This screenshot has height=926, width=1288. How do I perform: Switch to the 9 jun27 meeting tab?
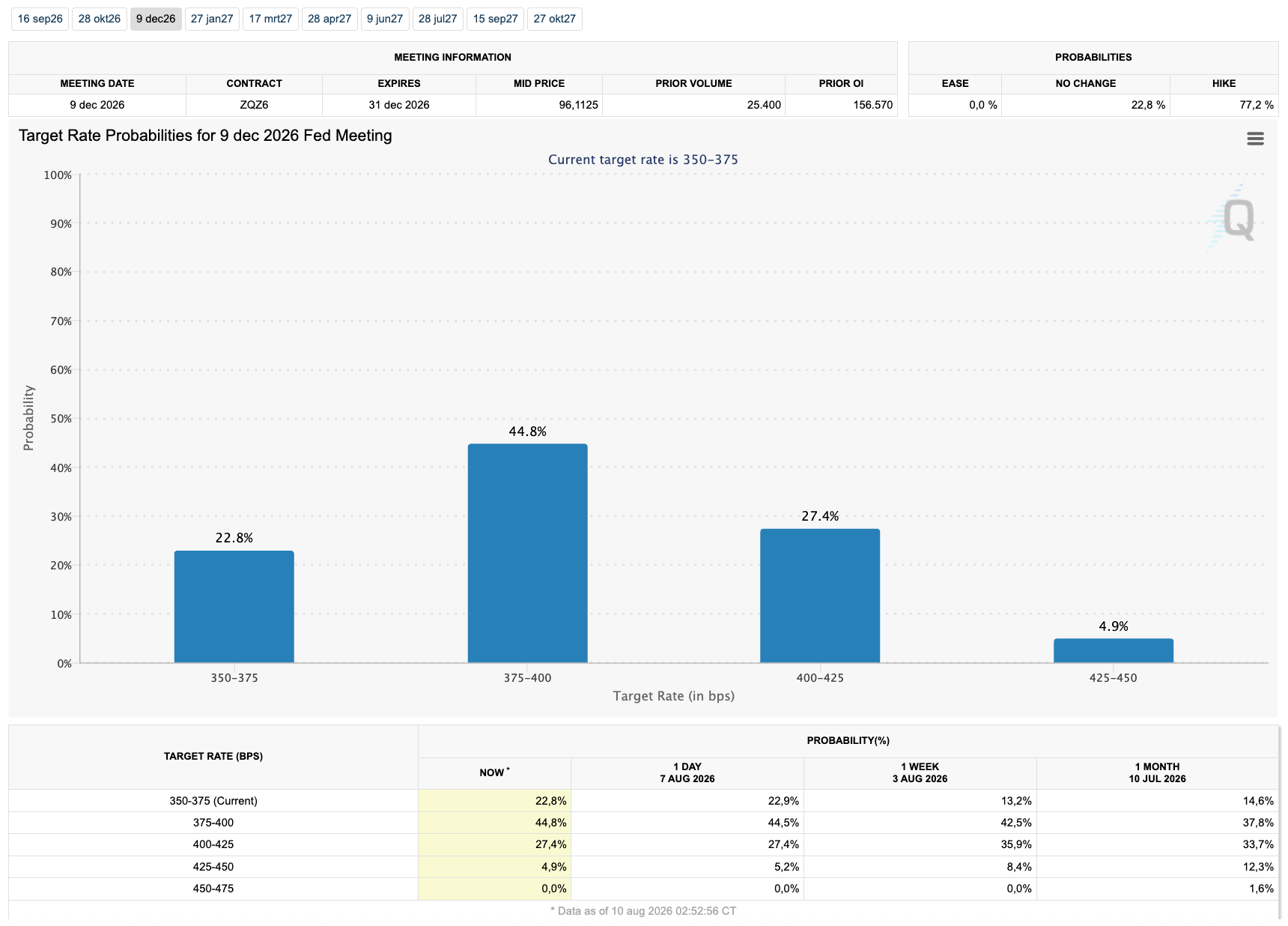pyautogui.click(x=385, y=19)
